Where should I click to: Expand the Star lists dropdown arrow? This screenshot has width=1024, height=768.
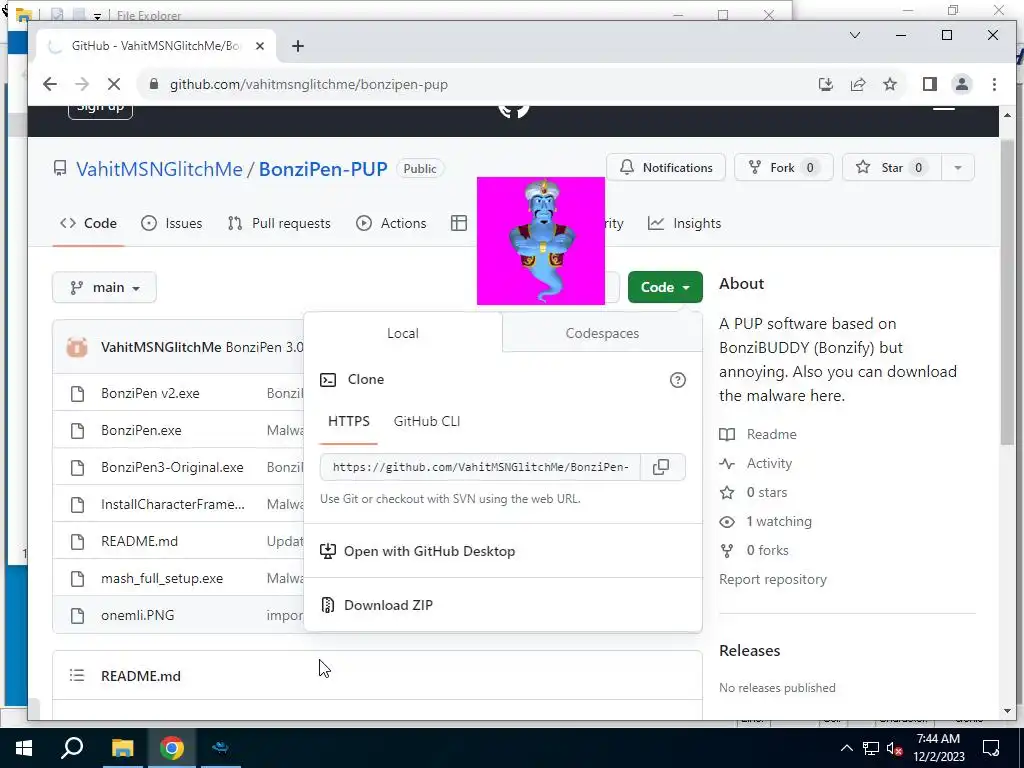(x=958, y=168)
